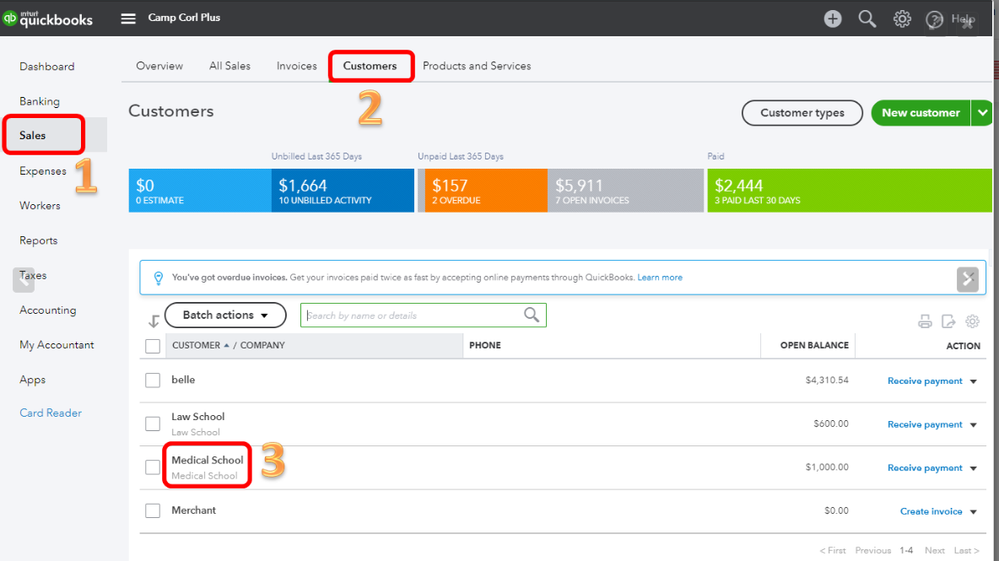Select all customers checkbox in header
Screen dimensions: 999x561
tap(152, 346)
